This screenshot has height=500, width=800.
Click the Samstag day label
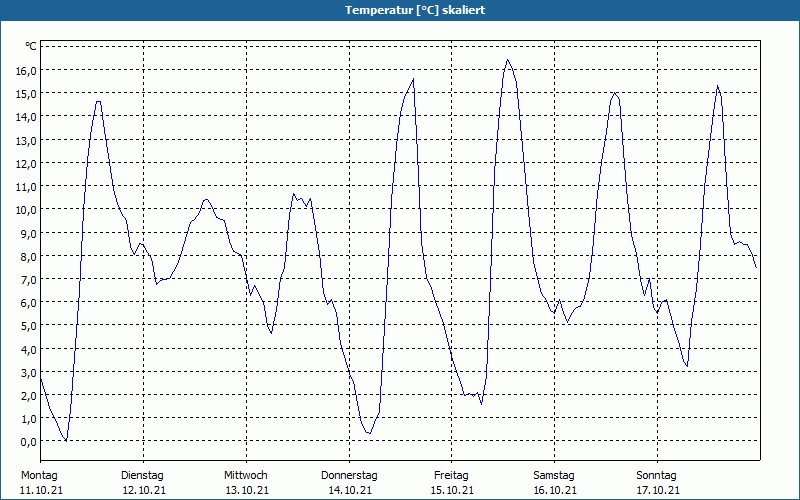click(x=554, y=476)
